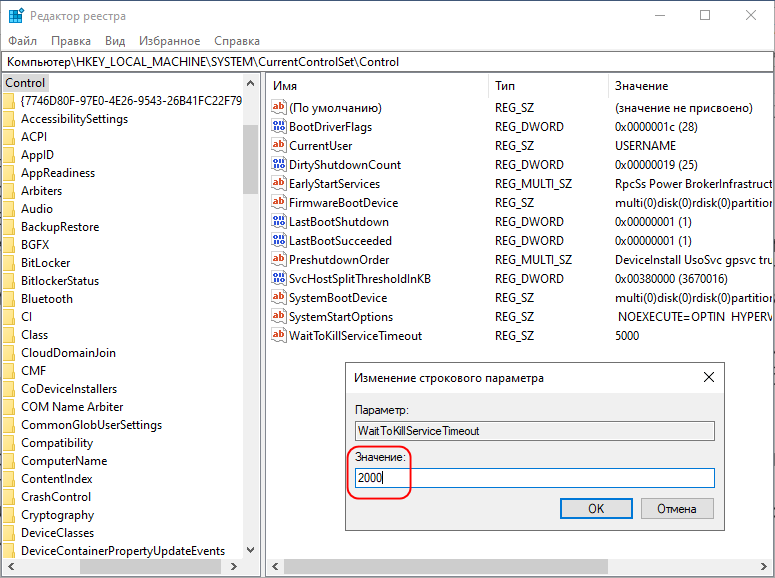Click the icon beside SystemBootDevice
This screenshot has height=578, width=775.
click(279, 297)
